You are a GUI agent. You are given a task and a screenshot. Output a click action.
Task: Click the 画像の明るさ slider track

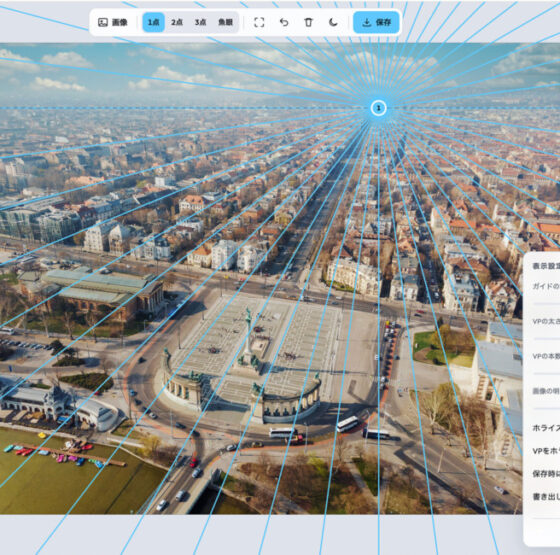coord(546,409)
